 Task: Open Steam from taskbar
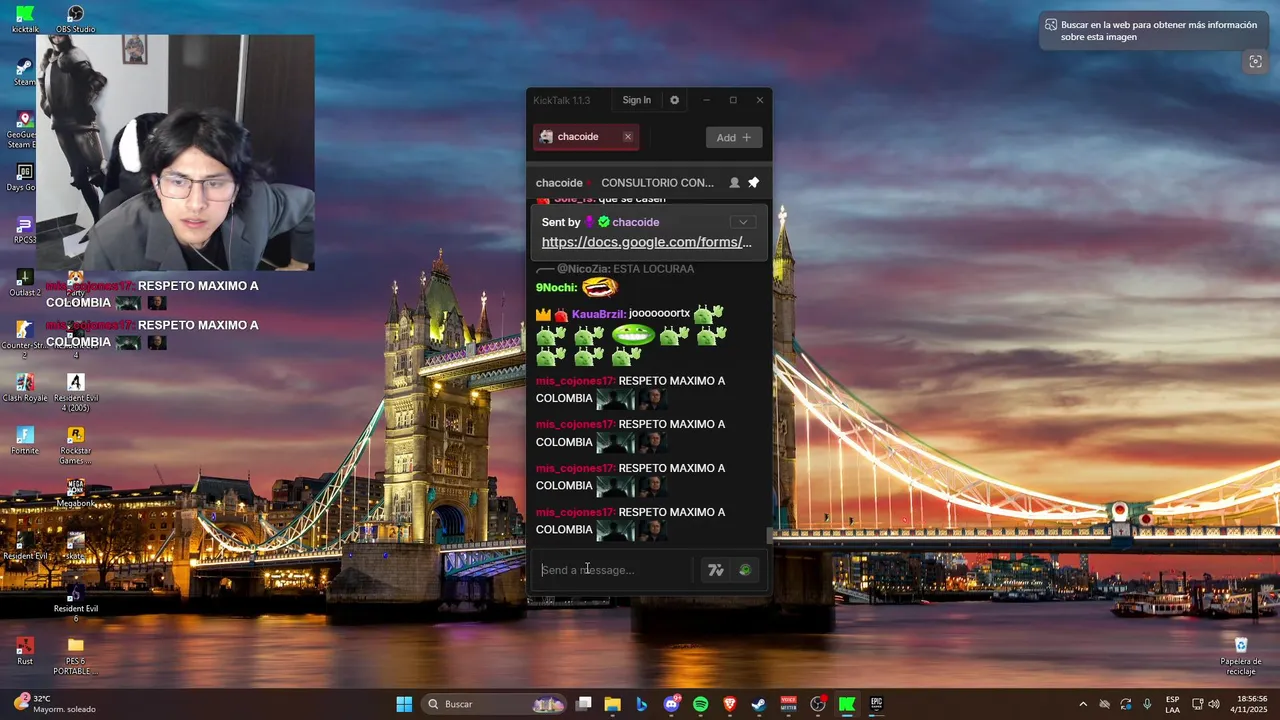pos(759,704)
